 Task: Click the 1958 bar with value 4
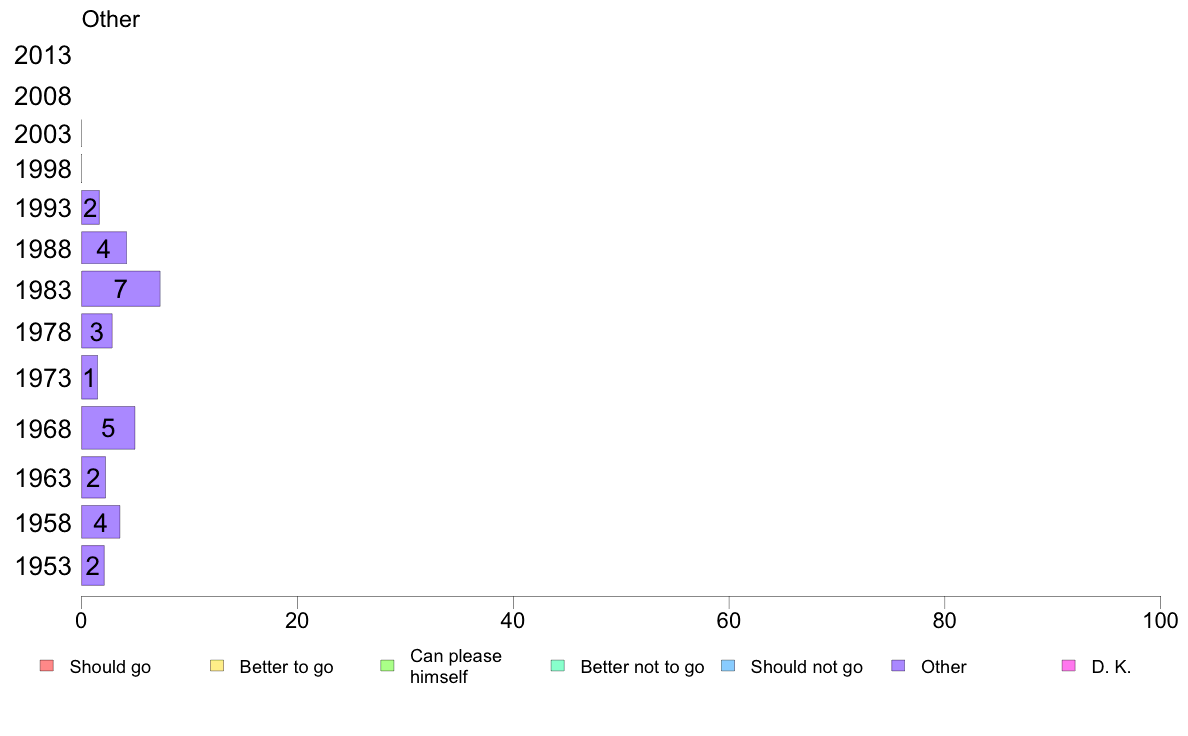click(x=100, y=522)
